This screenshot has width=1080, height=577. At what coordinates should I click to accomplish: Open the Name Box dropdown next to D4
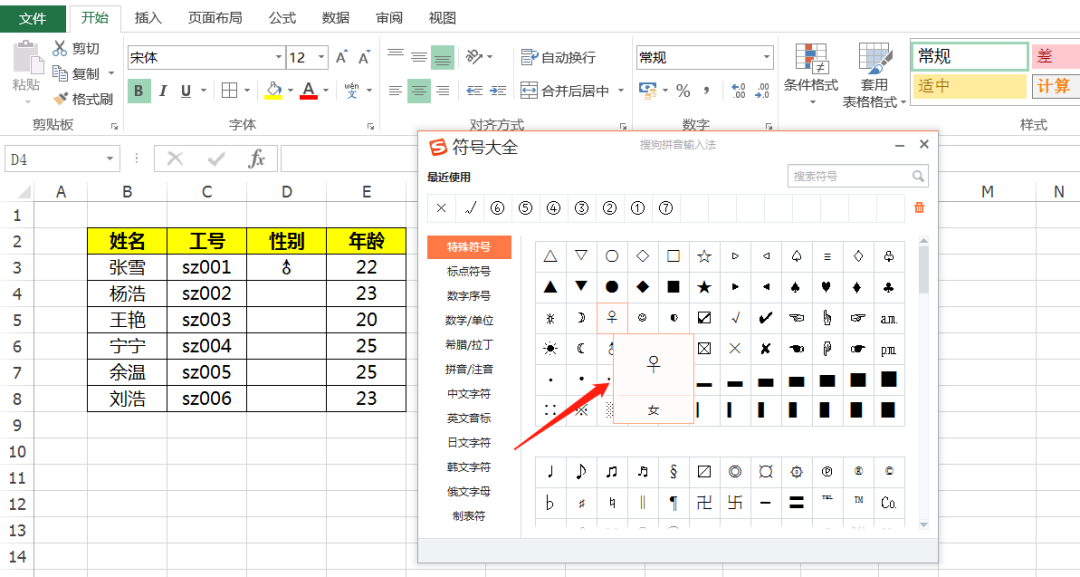point(110,159)
